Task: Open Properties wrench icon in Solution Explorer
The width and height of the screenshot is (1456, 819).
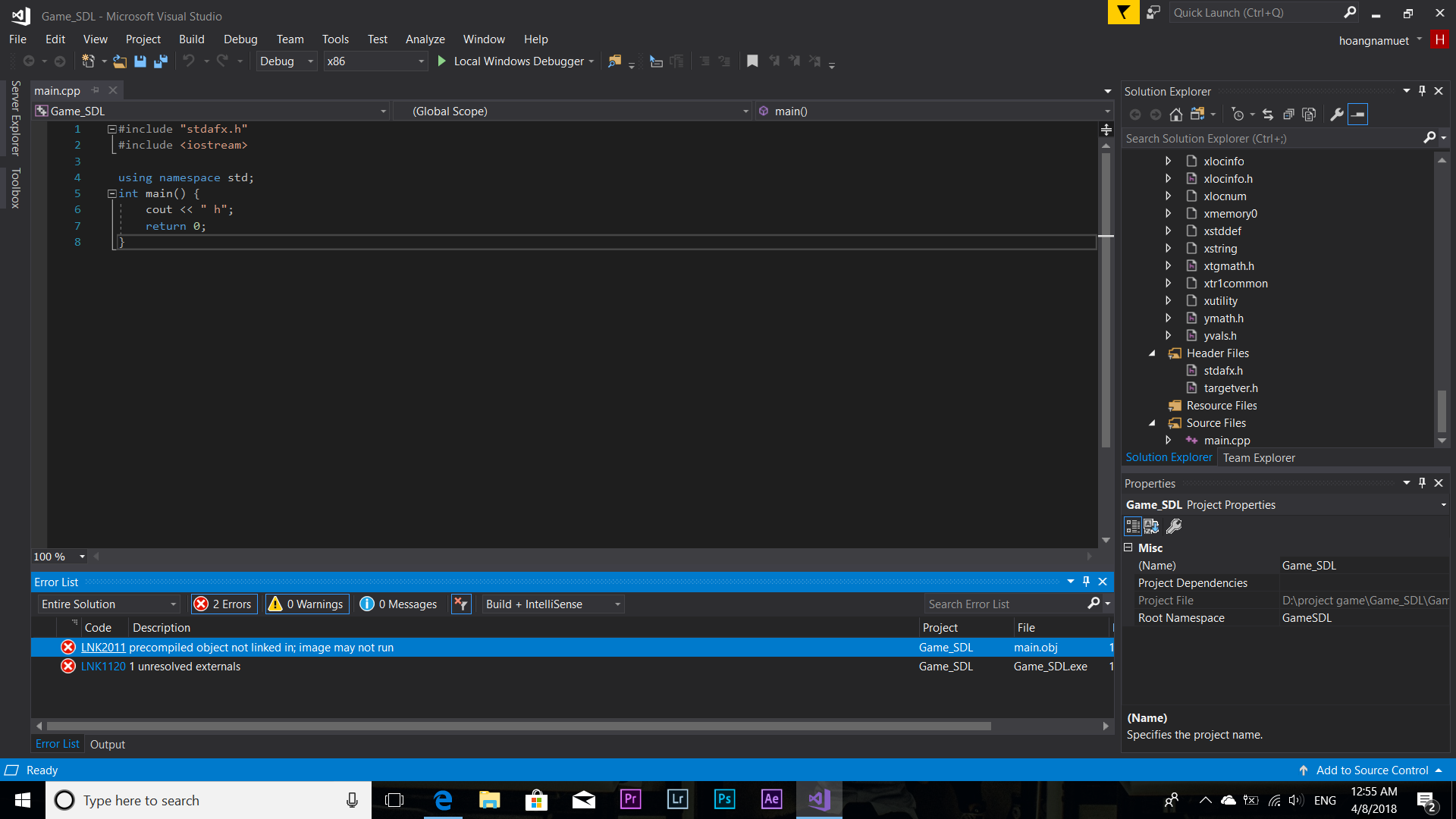Action: tap(1337, 115)
